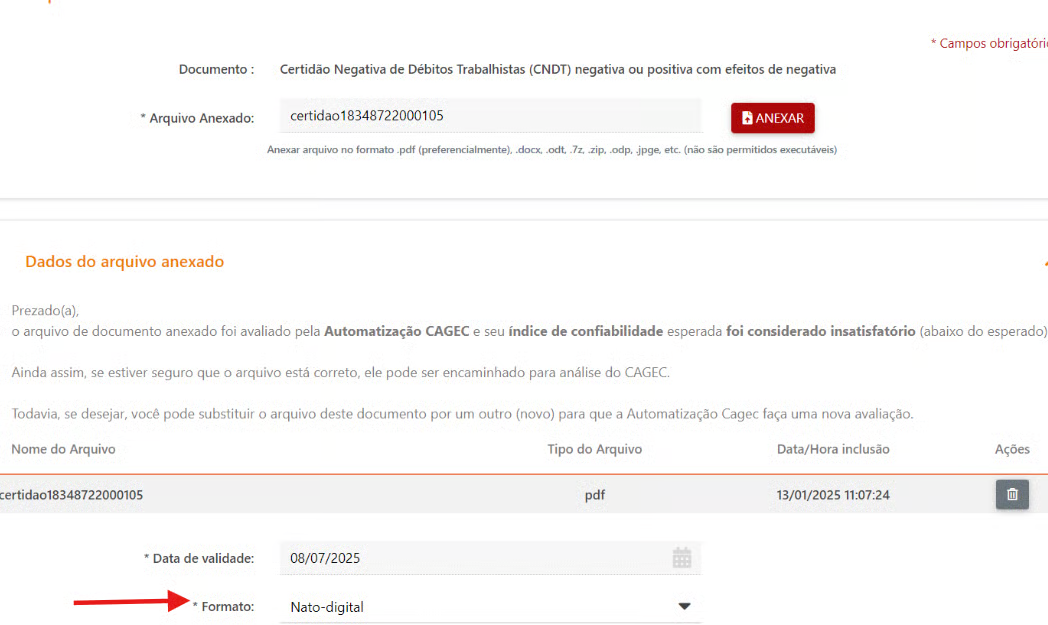This screenshot has width=1048, height=625.
Task: Click the Arquivo Anexado filename field
Action: [x=489, y=116]
